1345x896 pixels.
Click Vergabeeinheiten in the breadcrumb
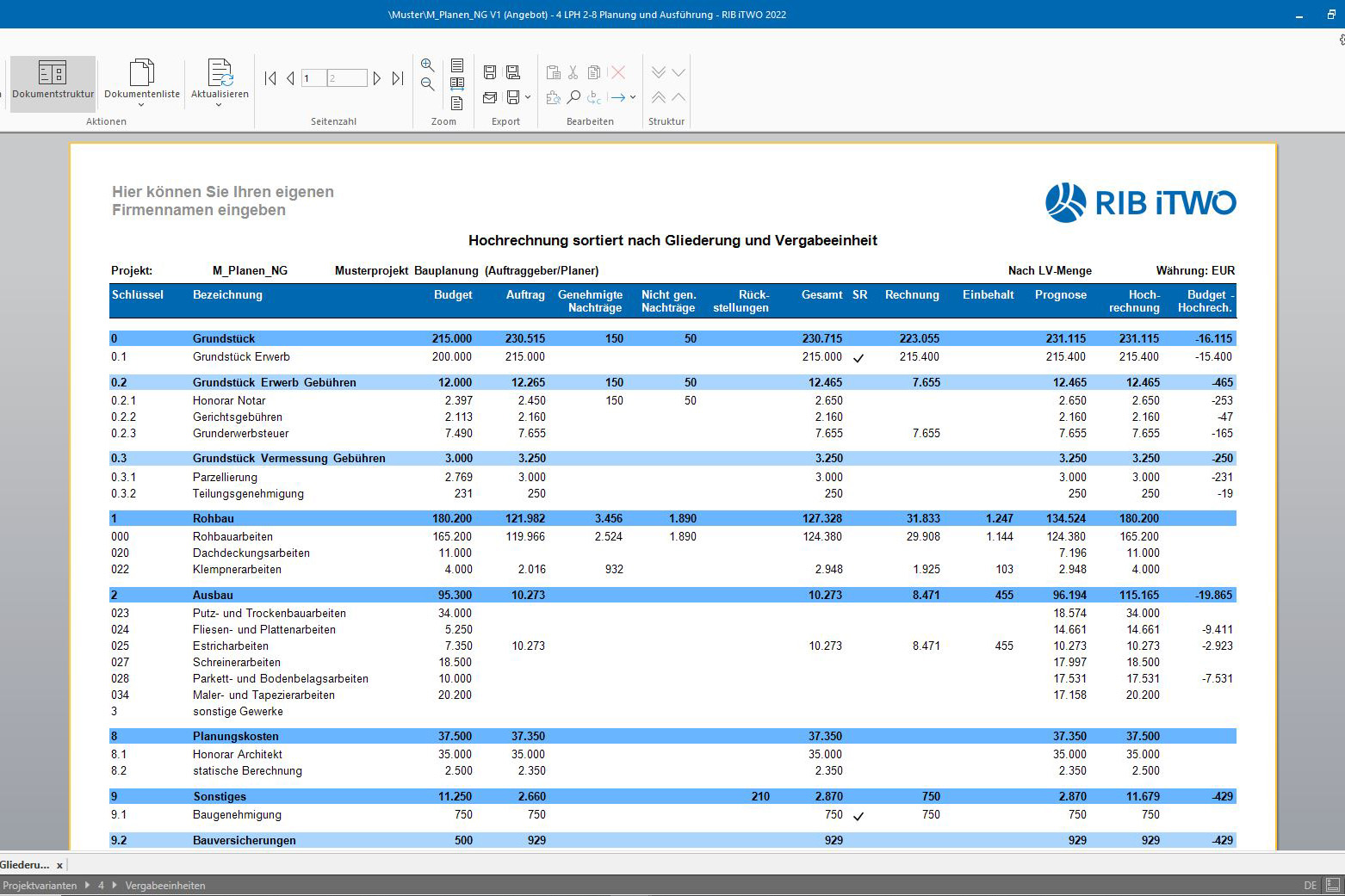click(165, 885)
